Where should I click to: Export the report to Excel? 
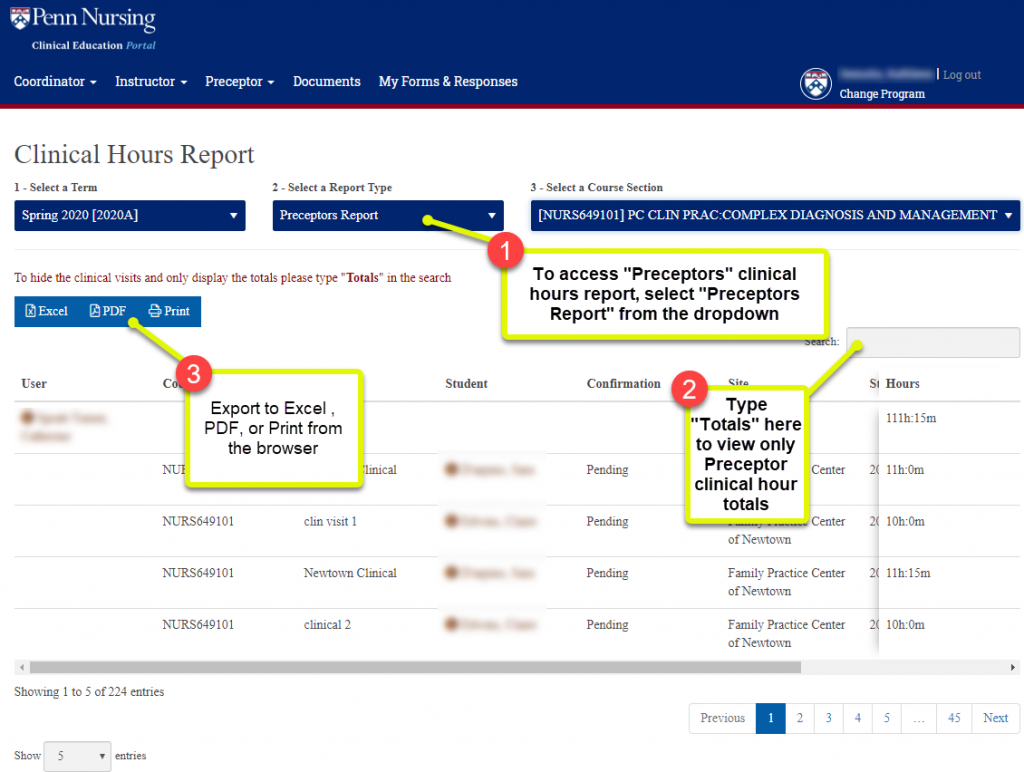(x=47, y=311)
